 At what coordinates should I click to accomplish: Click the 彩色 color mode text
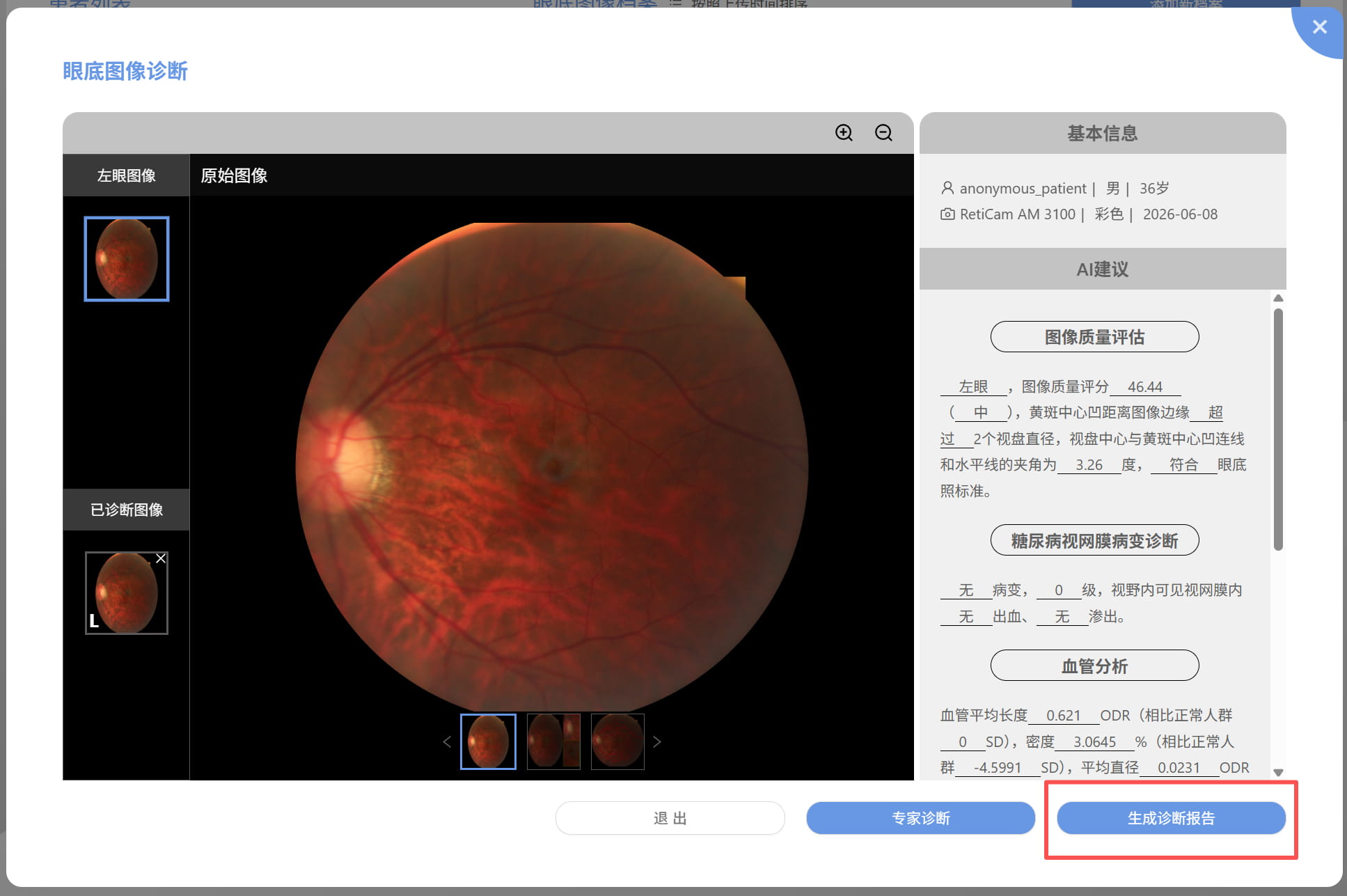[1109, 214]
